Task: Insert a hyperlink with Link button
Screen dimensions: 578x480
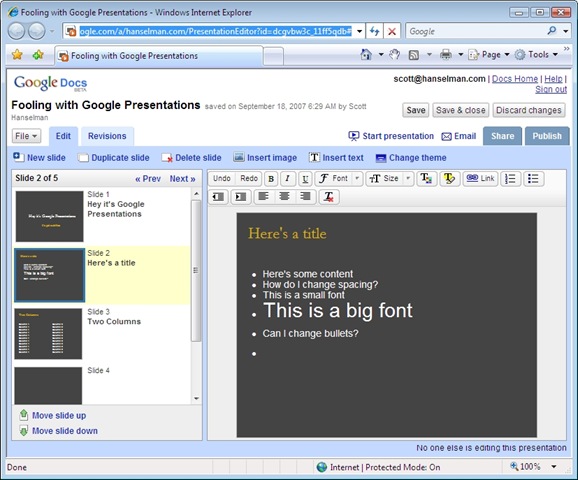Action: pyautogui.click(x=480, y=179)
